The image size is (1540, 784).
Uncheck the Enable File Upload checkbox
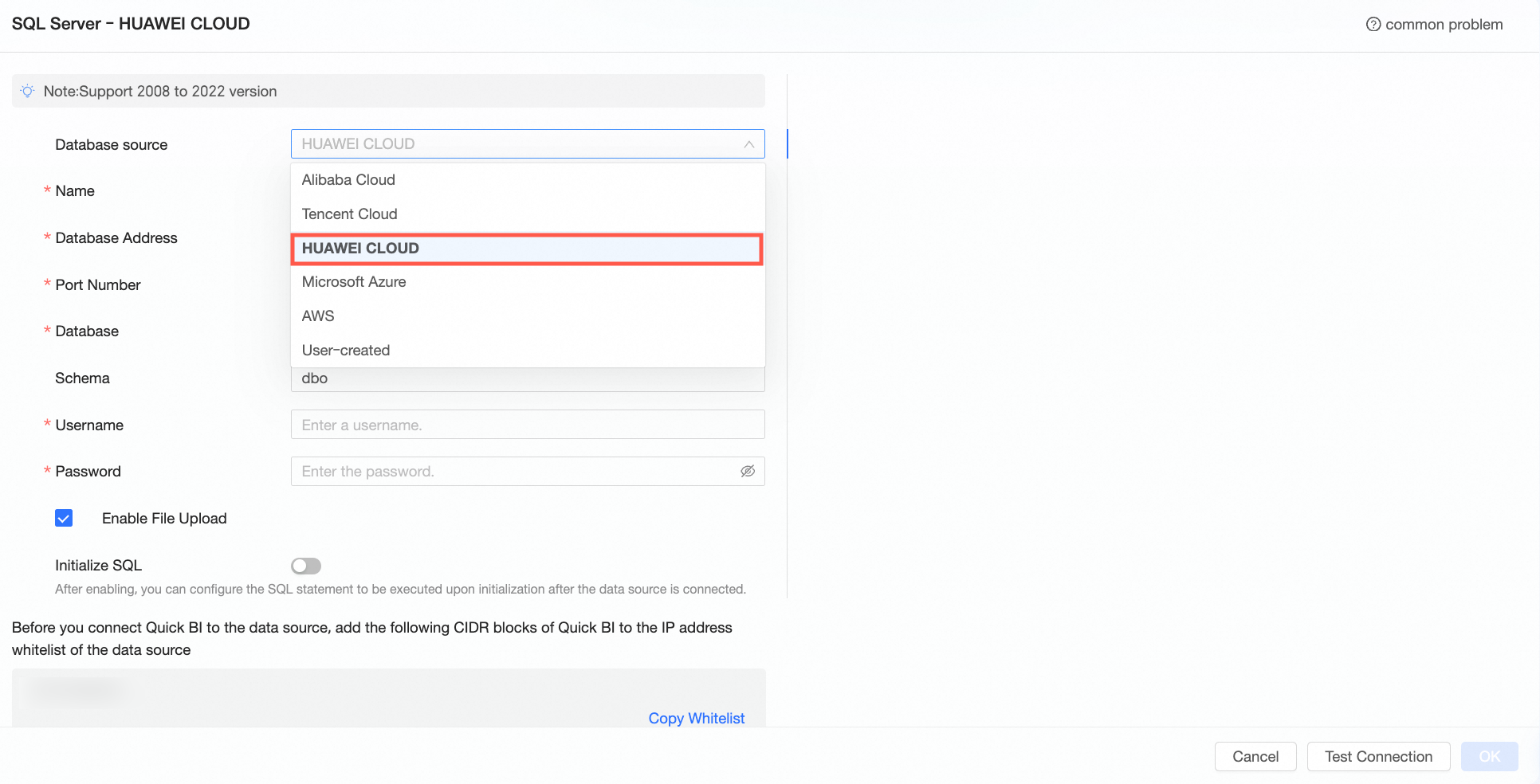(64, 518)
